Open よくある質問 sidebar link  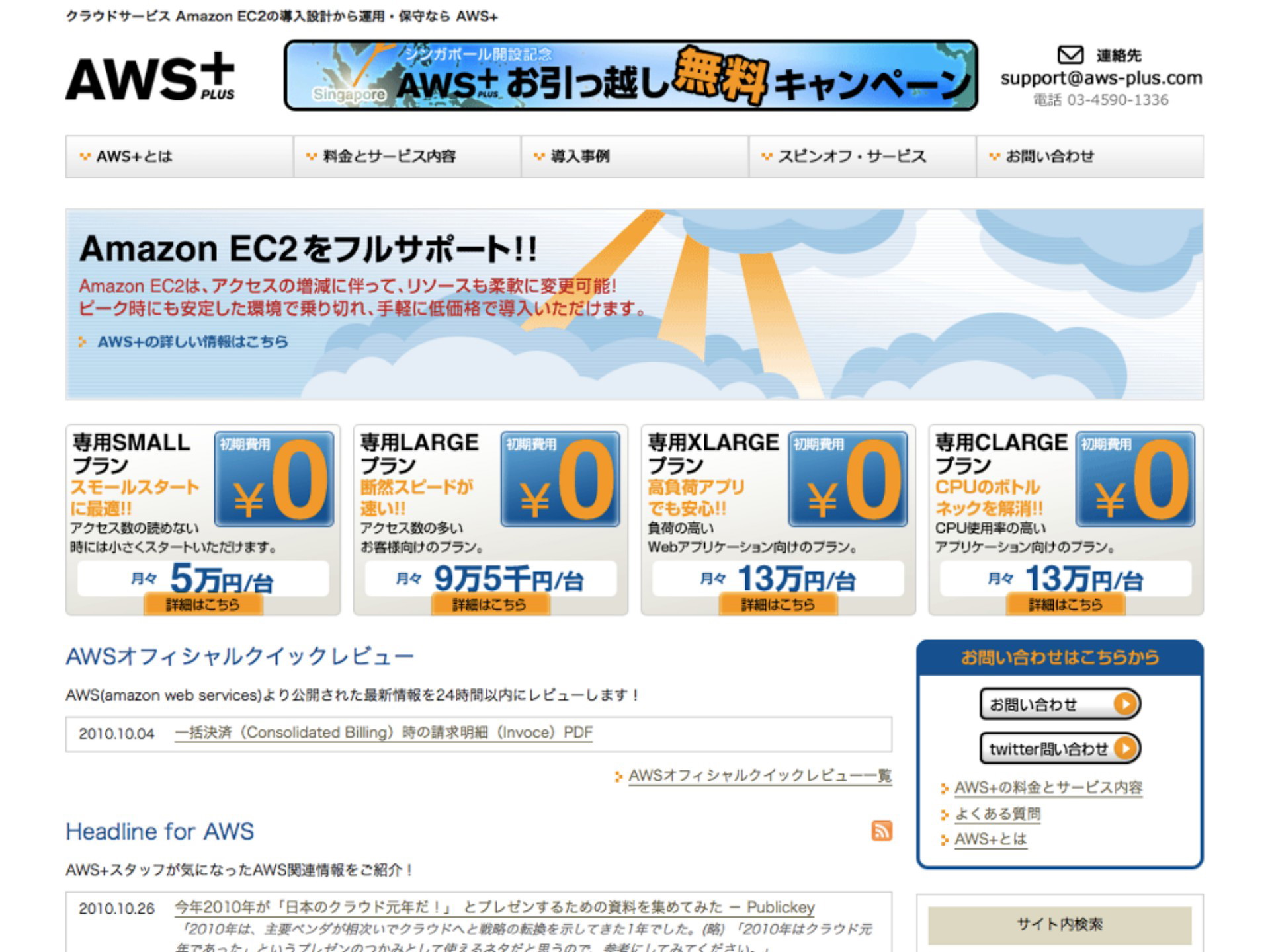click(997, 814)
